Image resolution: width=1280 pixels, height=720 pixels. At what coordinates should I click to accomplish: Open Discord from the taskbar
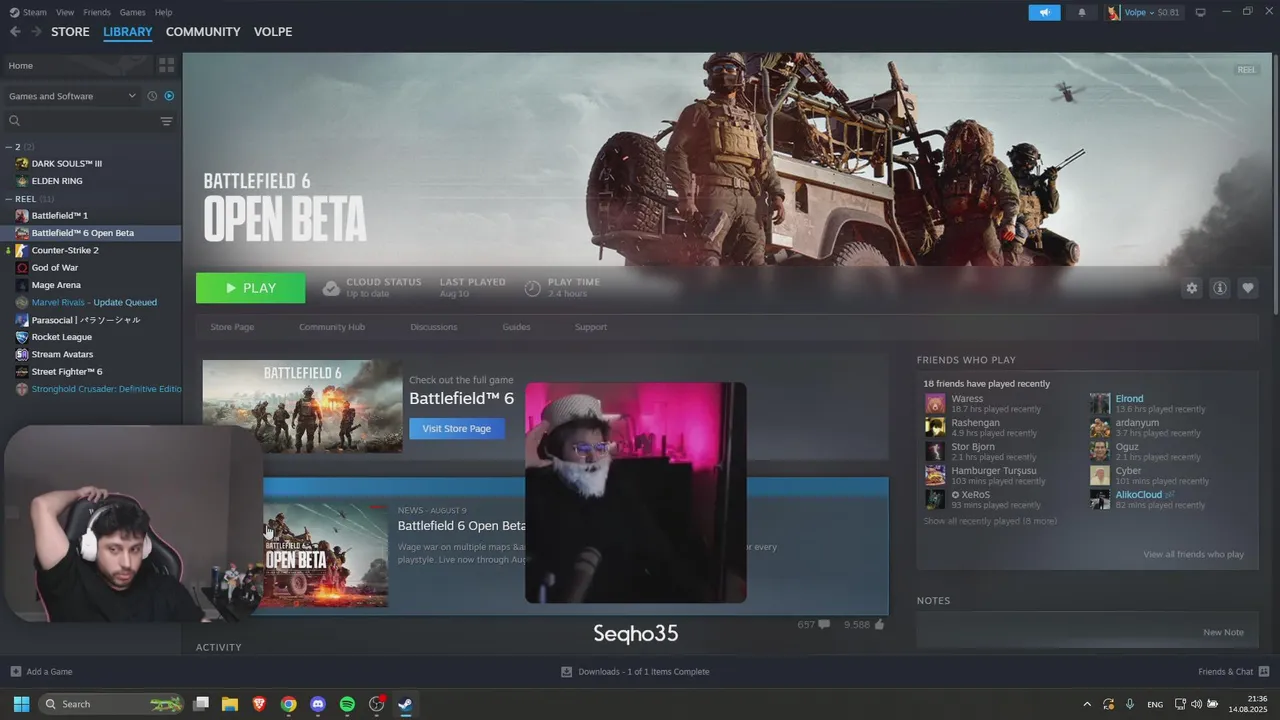click(318, 704)
